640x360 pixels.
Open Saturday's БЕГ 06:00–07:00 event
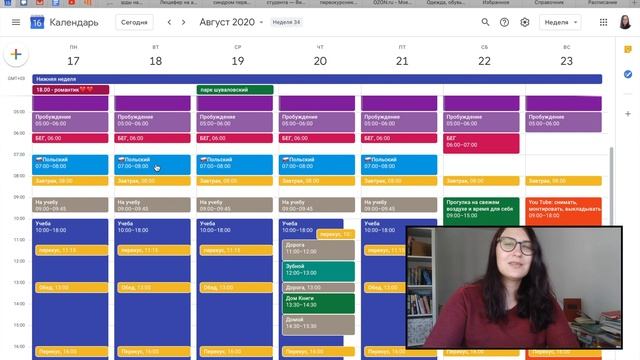coord(481,143)
